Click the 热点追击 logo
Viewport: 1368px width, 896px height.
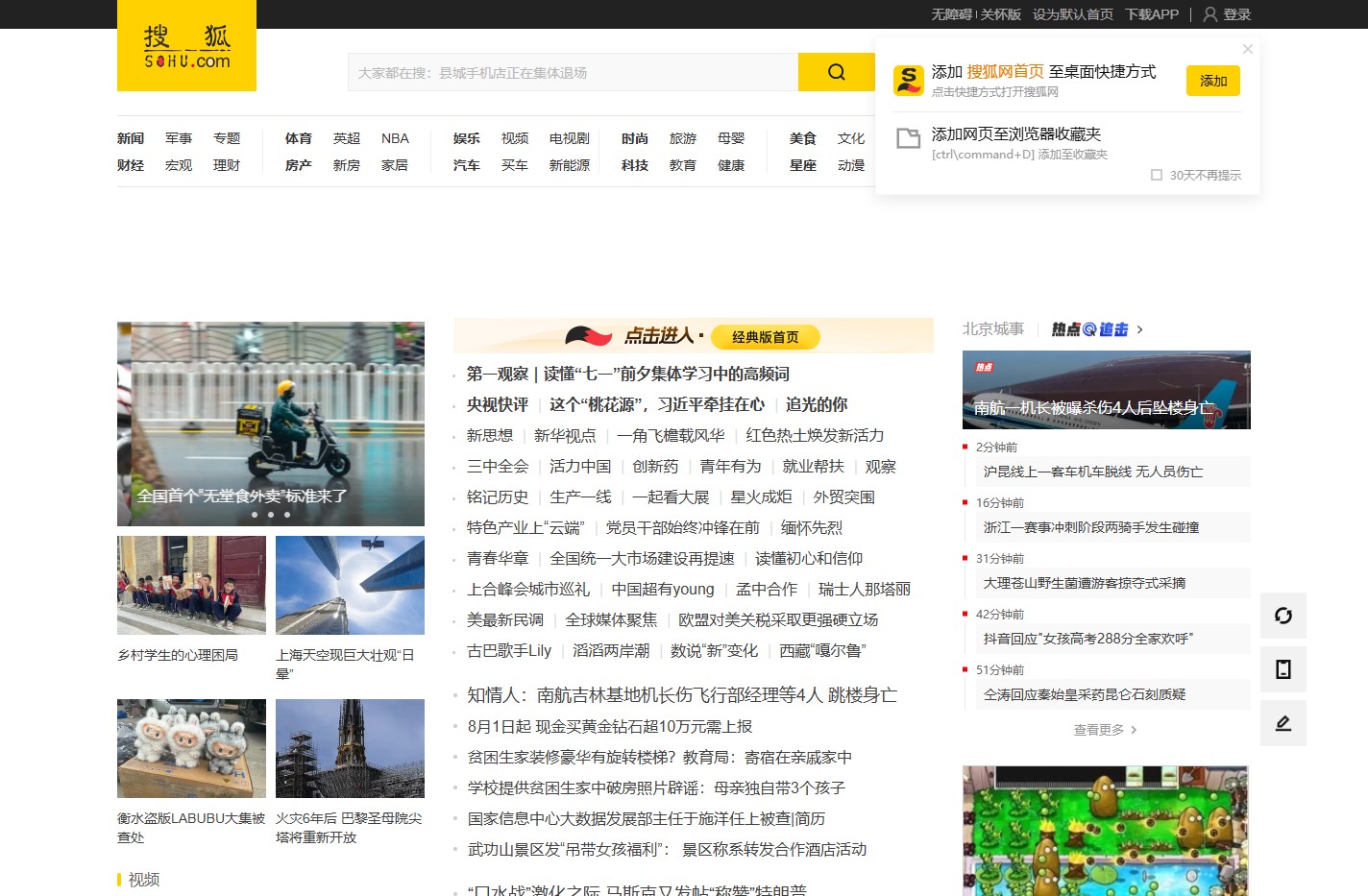[x=1089, y=329]
